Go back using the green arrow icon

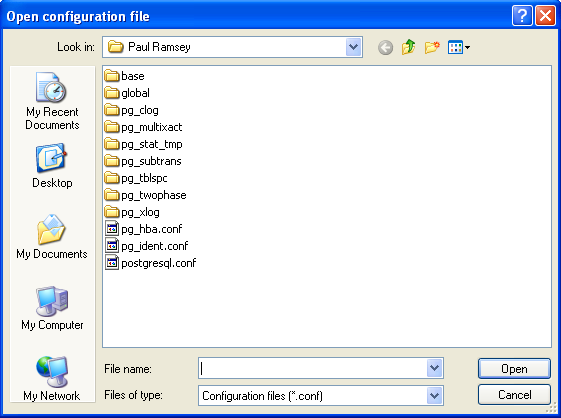(x=385, y=47)
